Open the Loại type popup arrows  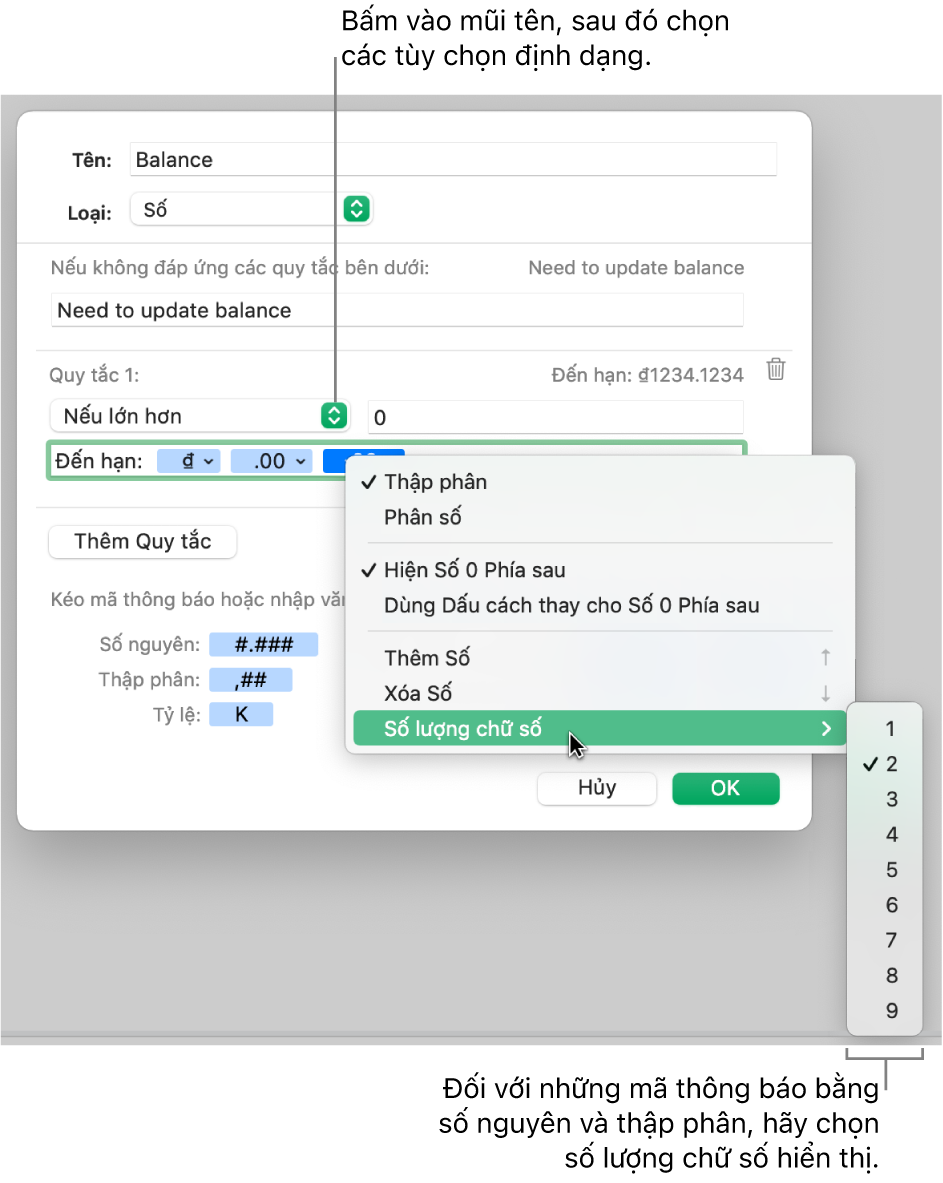click(356, 209)
